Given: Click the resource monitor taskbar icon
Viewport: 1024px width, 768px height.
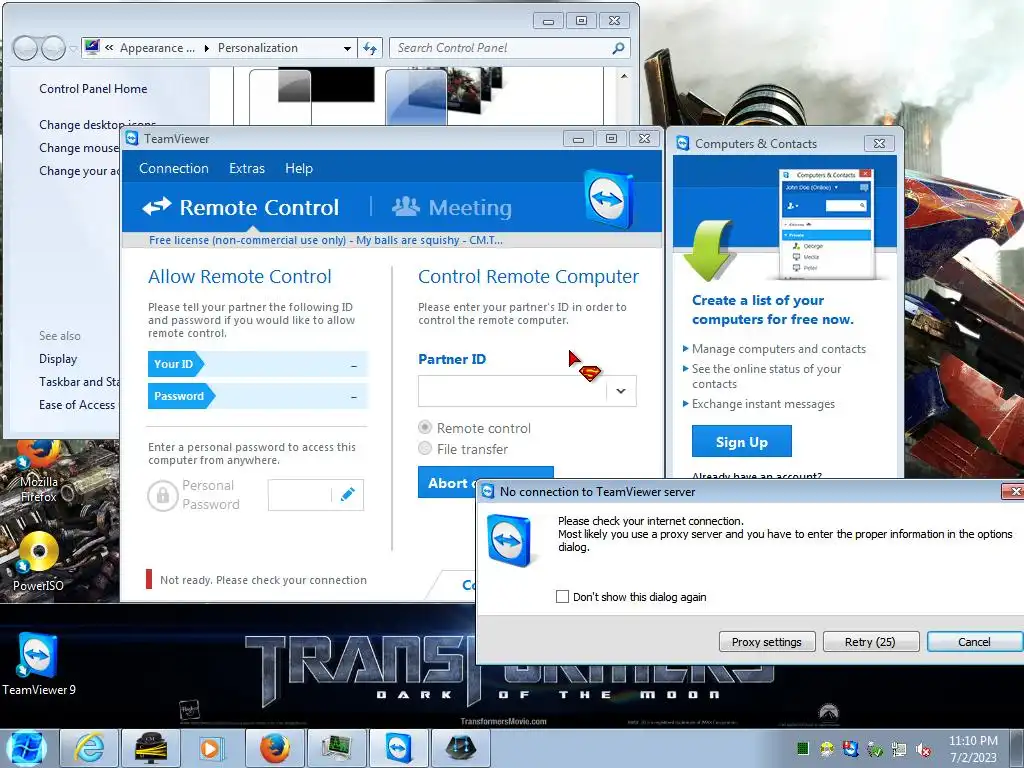Looking at the screenshot, I should coord(337,748).
